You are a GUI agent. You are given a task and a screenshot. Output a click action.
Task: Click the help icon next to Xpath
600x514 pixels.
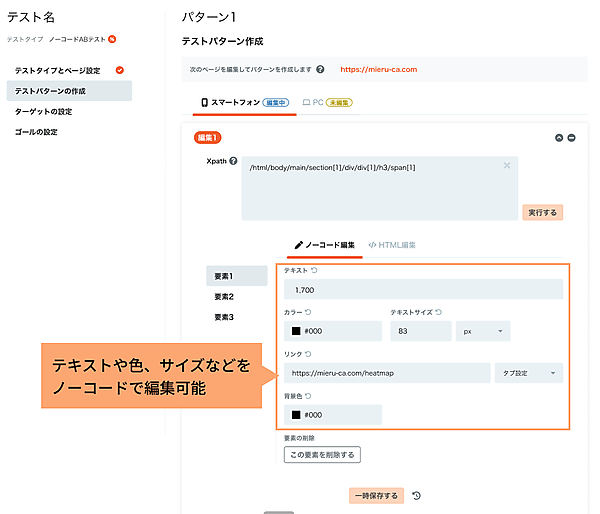pyautogui.click(x=233, y=160)
